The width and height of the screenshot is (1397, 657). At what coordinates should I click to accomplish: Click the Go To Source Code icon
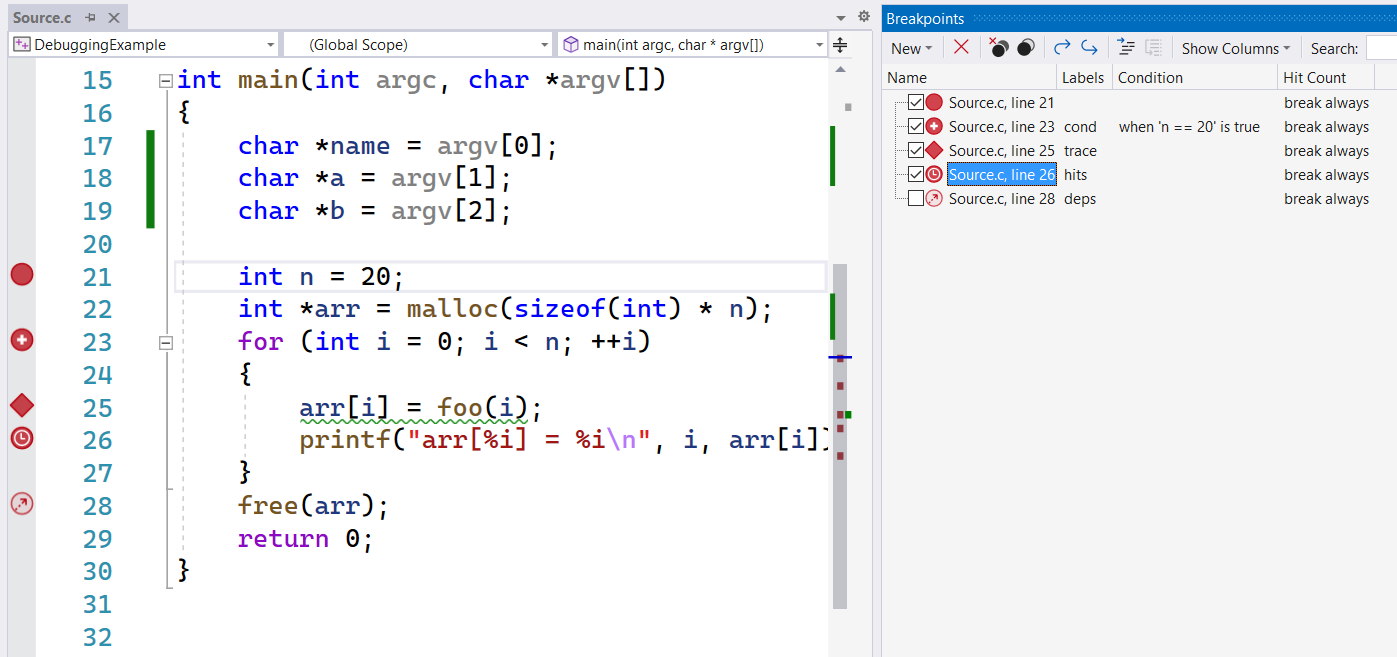point(1126,48)
